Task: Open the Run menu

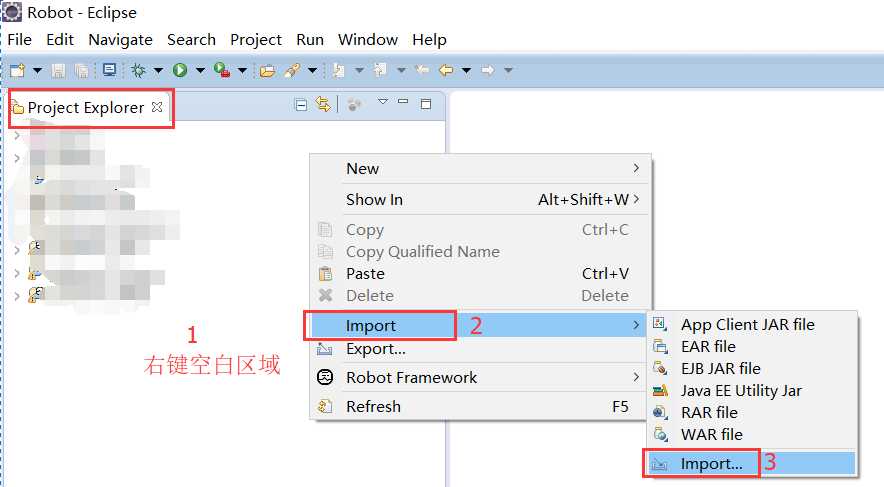Action: 310,40
